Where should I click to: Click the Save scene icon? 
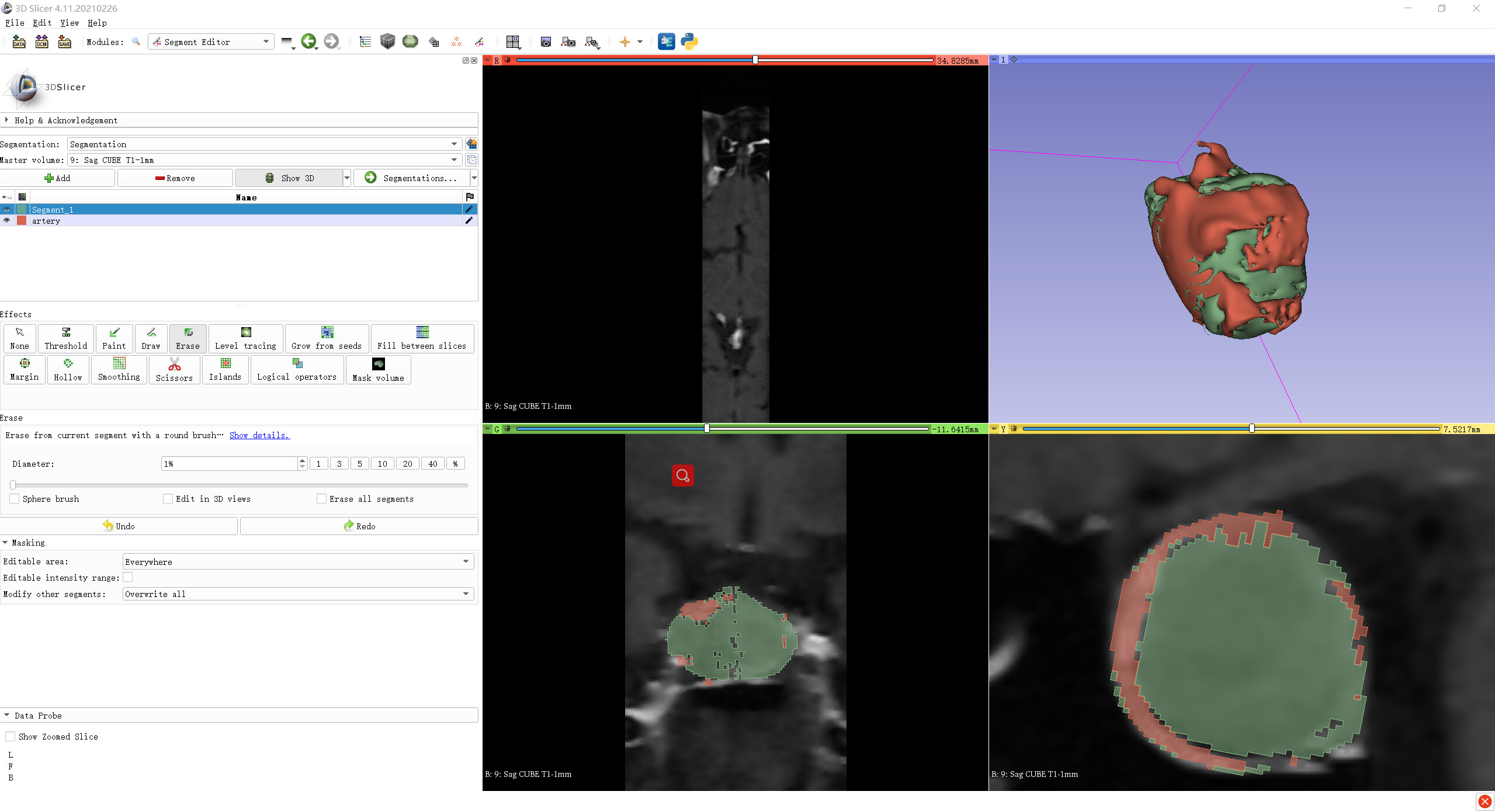pos(64,41)
